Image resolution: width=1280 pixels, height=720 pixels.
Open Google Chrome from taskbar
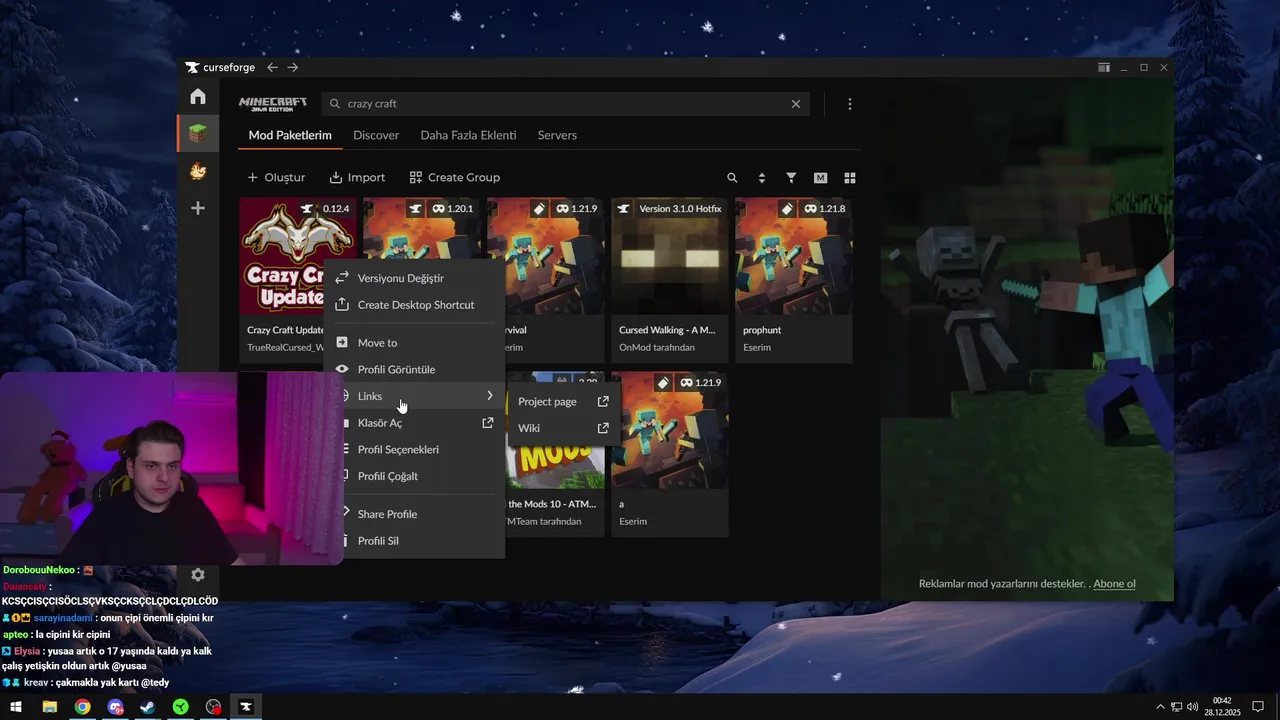click(x=82, y=707)
